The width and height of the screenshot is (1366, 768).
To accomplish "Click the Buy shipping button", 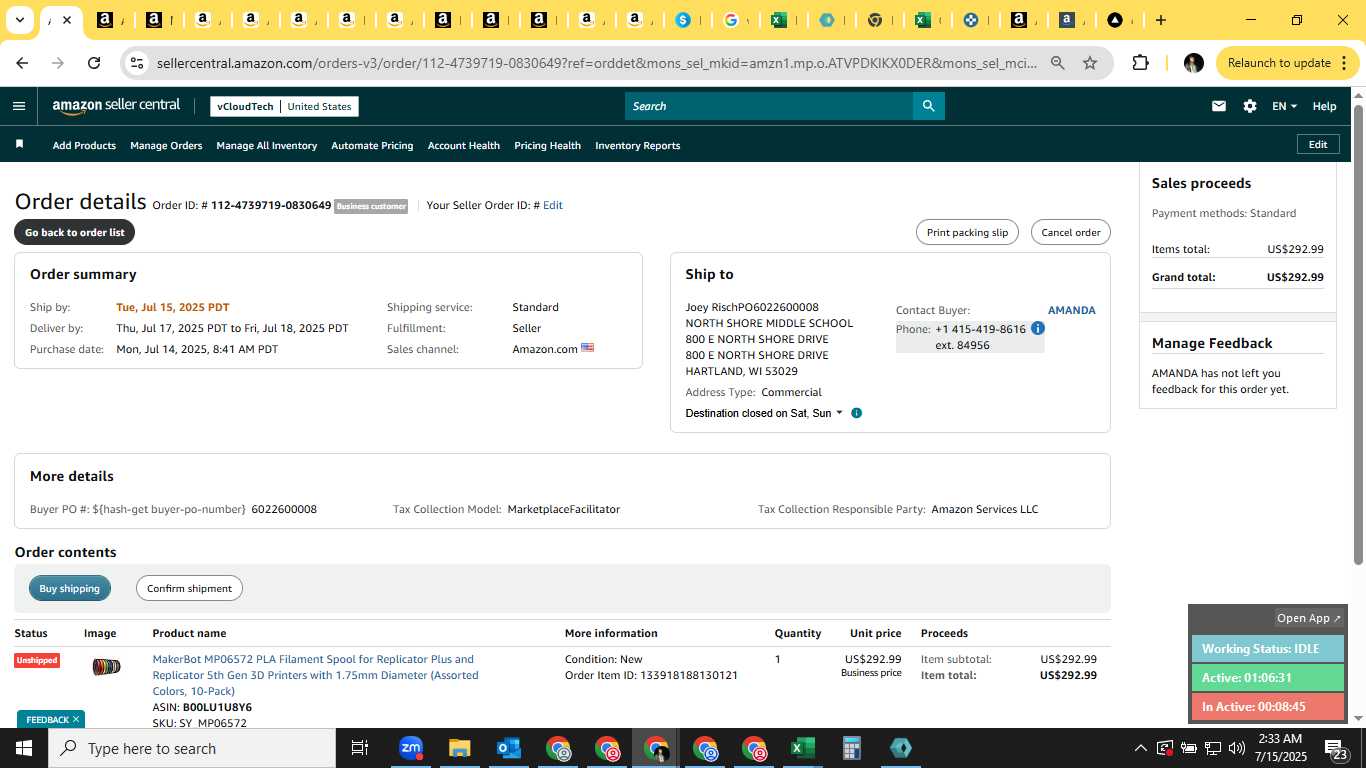I will point(69,588).
